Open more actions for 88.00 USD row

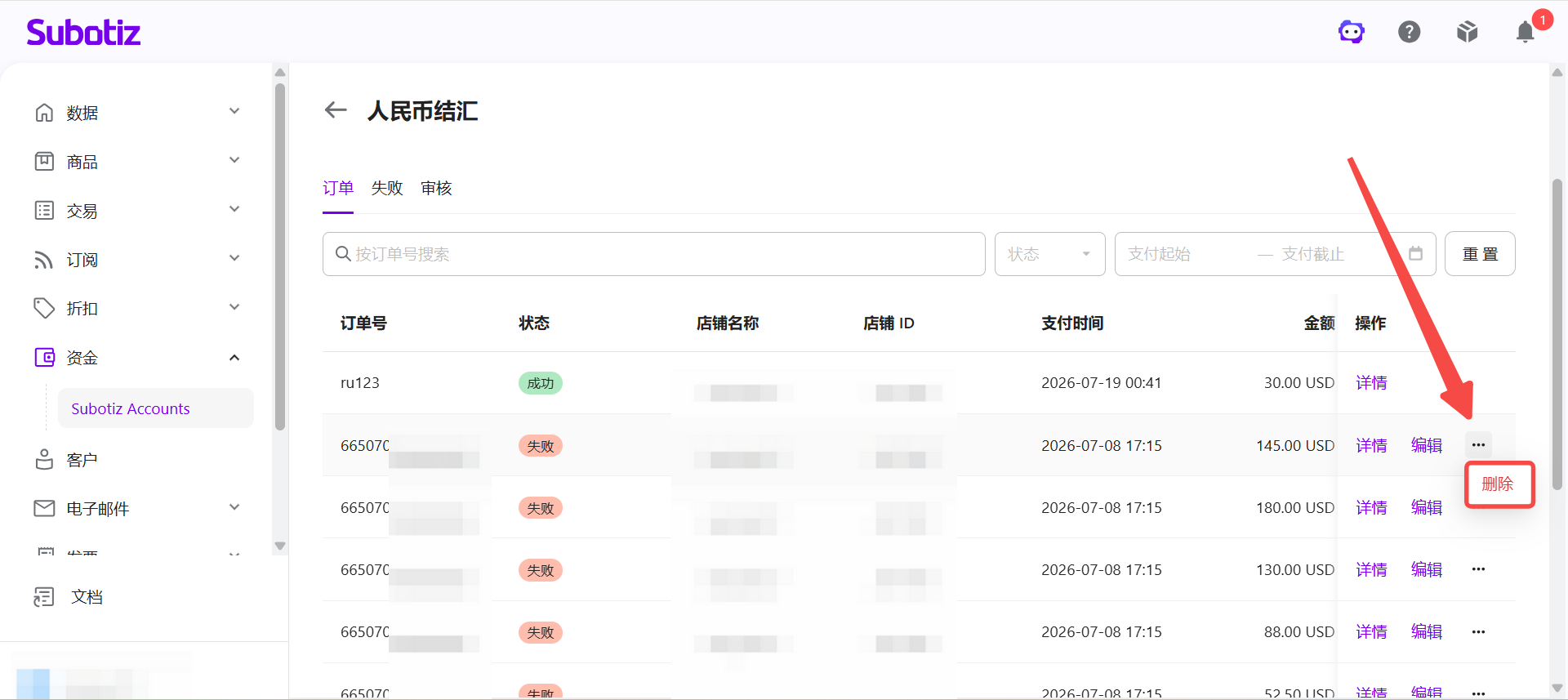coord(1478,631)
